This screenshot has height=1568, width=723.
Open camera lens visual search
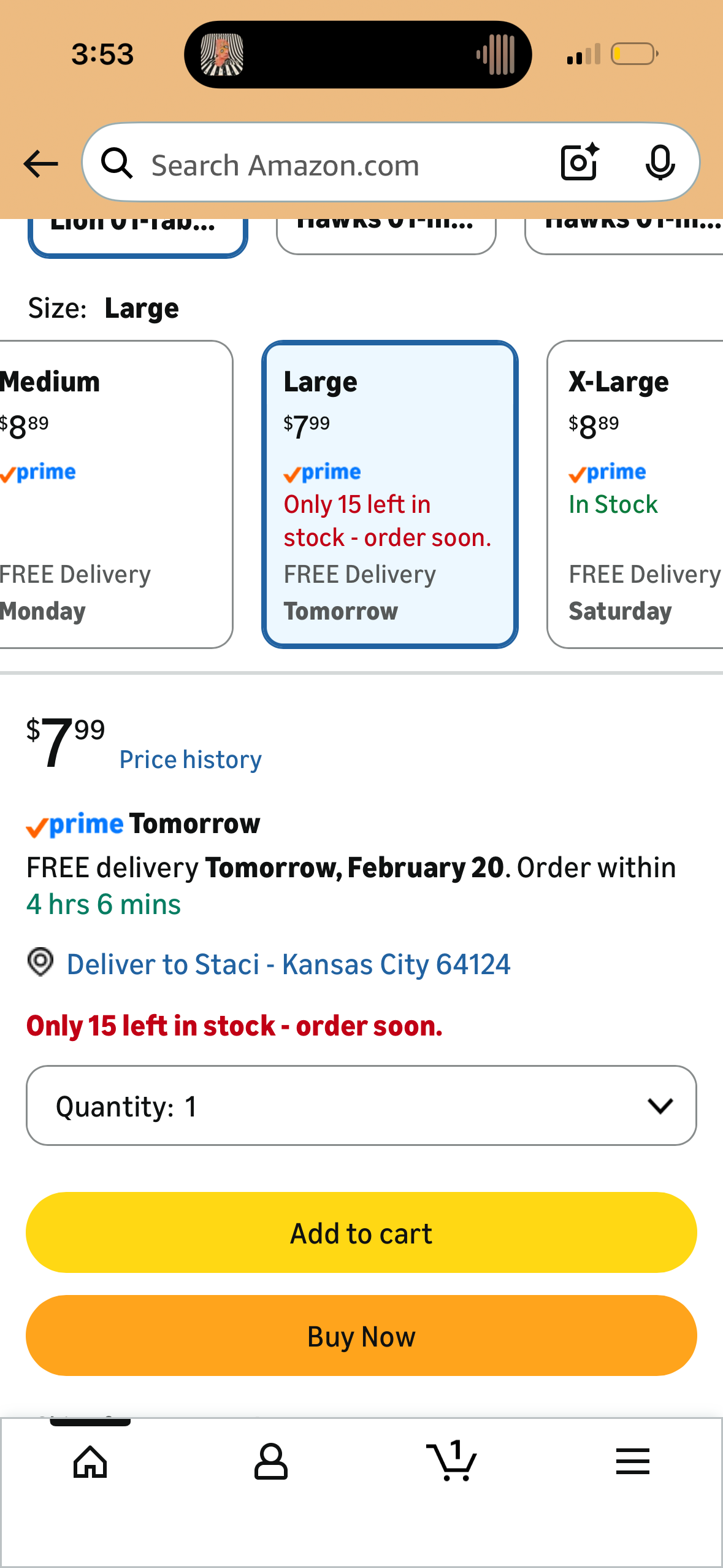580,163
